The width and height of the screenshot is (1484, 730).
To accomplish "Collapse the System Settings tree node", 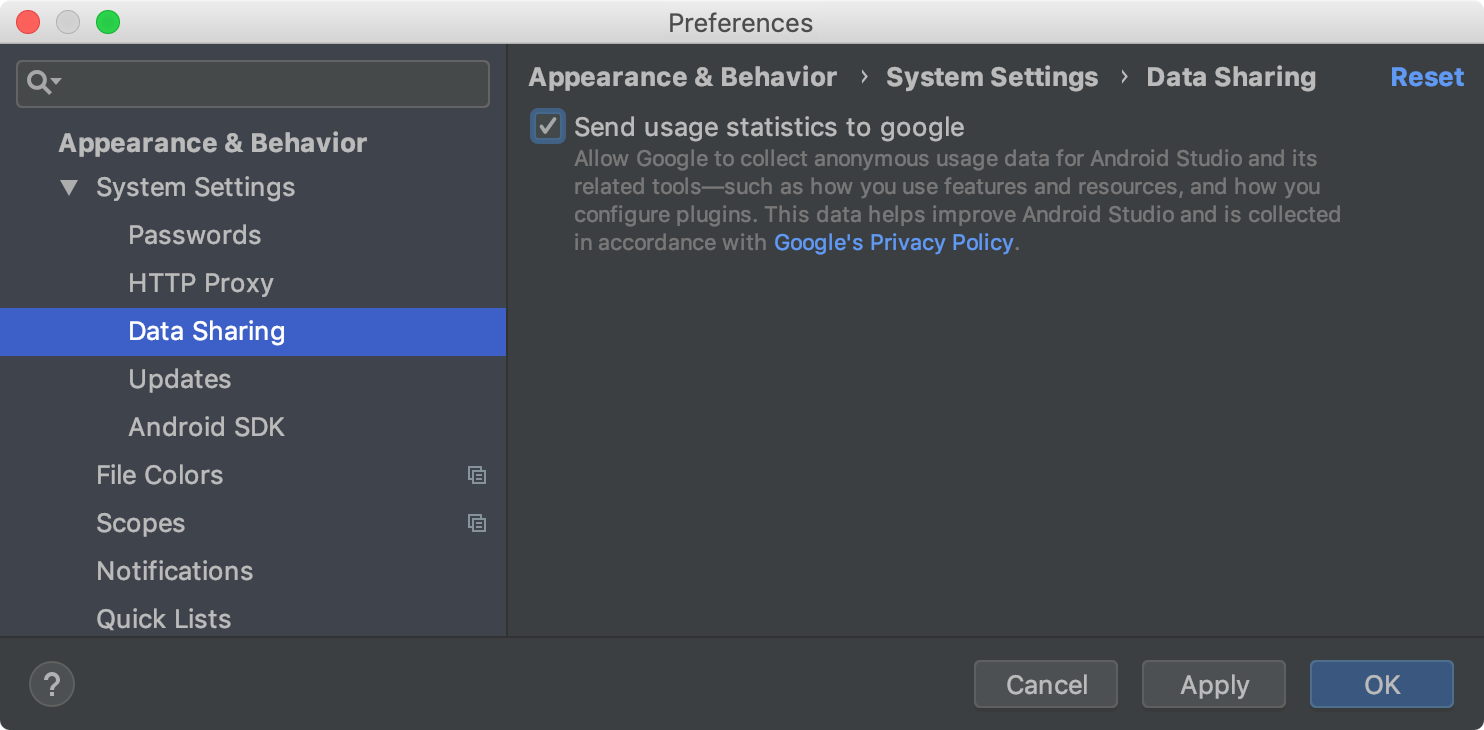I will click(69, 187).
